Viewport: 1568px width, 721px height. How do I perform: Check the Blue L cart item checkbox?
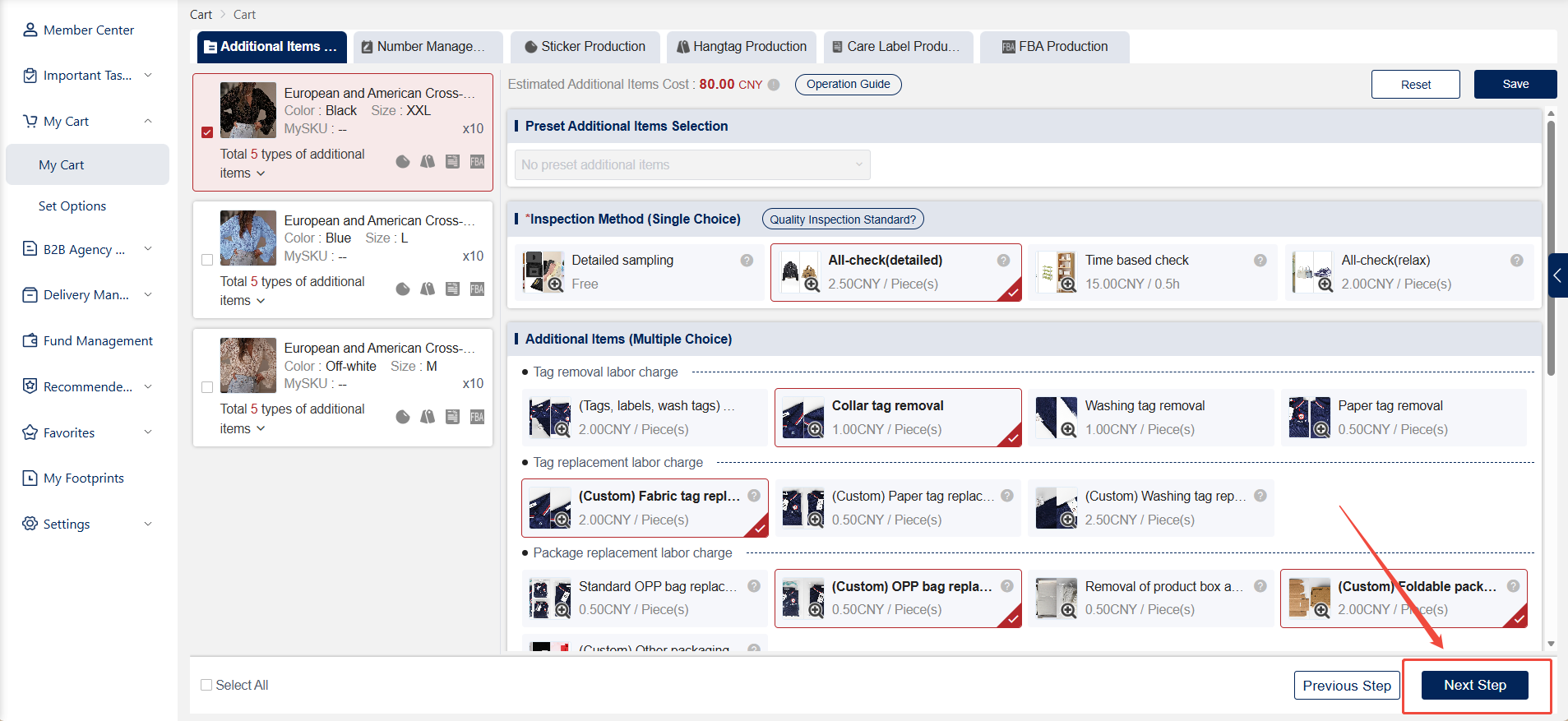coord(207,260)
